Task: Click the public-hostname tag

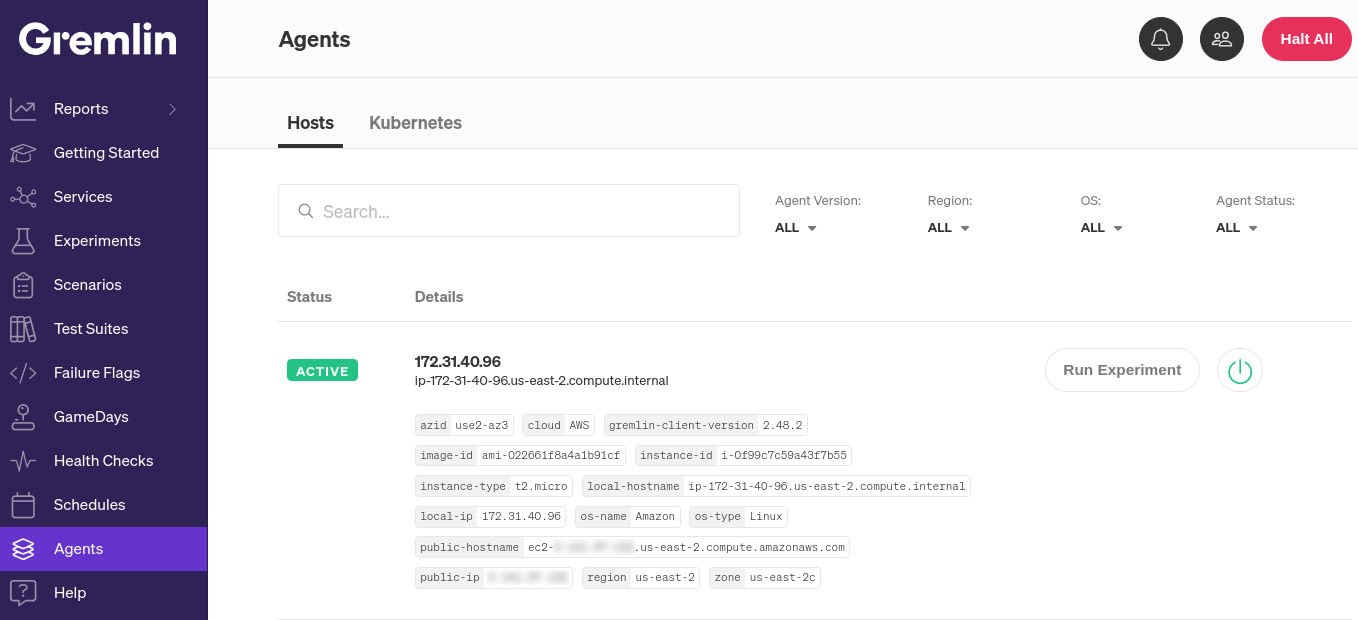Action: tap(633, 548)
